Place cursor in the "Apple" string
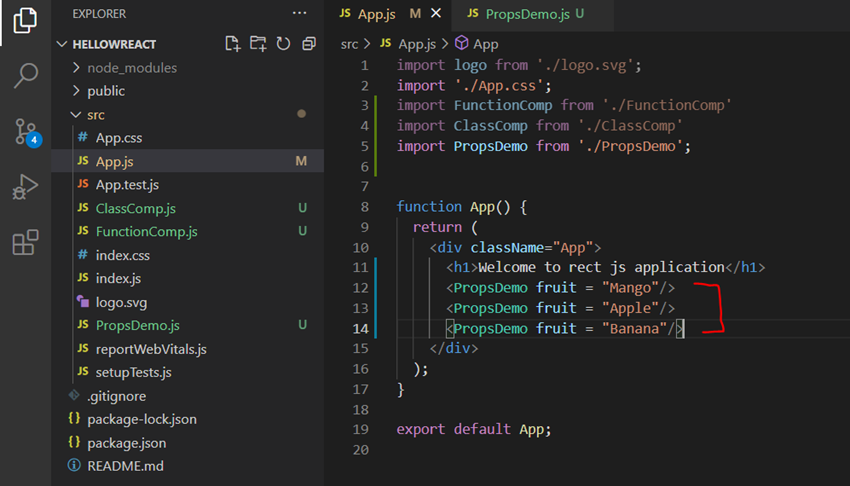 [x=630, y=308]
